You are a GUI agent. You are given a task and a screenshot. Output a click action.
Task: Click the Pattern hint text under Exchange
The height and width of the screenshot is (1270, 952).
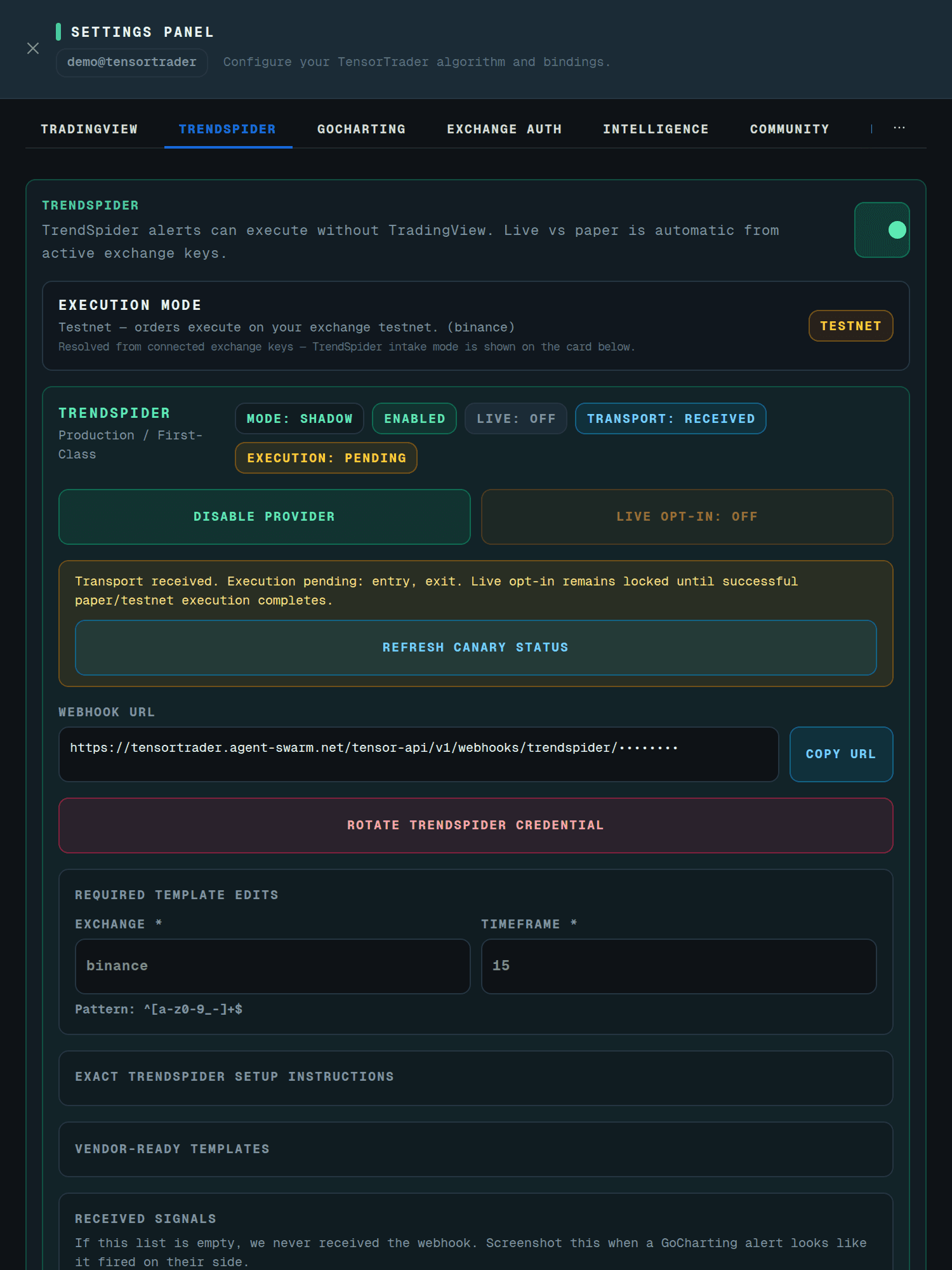[x=159, y=1009]
